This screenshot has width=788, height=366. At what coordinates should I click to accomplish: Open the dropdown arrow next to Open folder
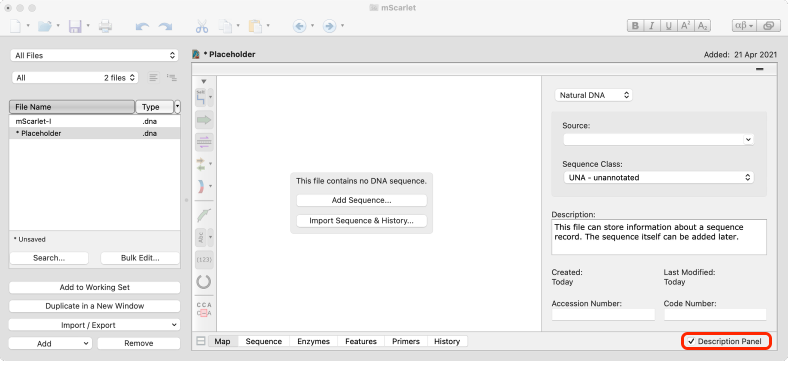point(58,25)
